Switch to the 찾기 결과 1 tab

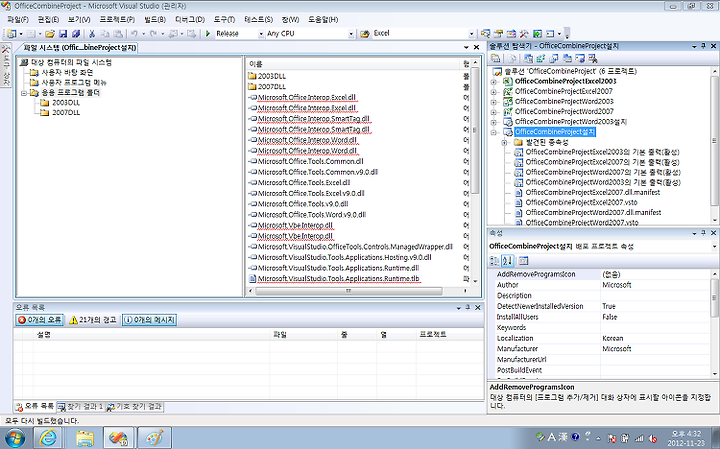[80, 407]
